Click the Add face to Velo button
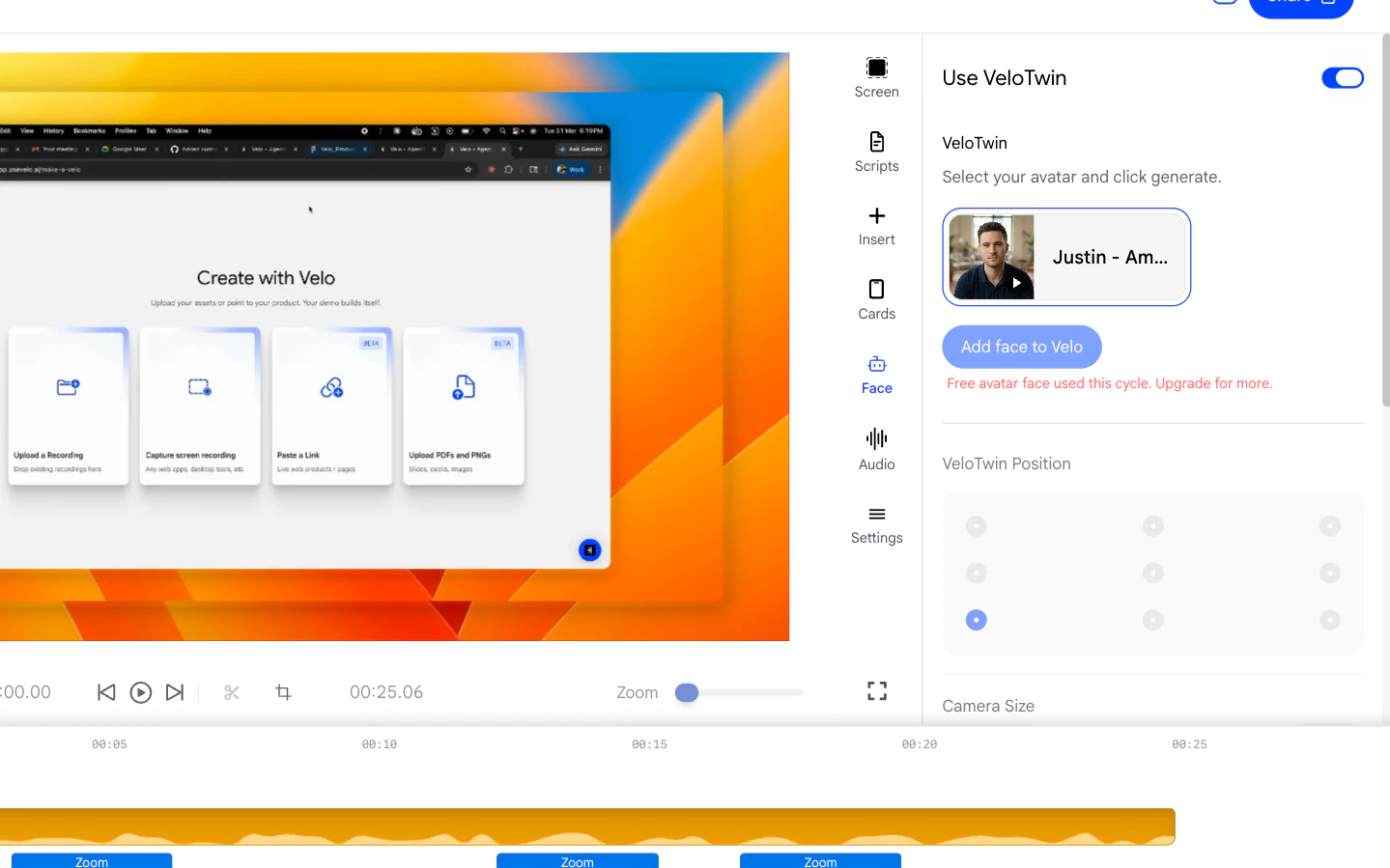The width and height of the screenshot is (1390, 868). tap(1022, 347)
